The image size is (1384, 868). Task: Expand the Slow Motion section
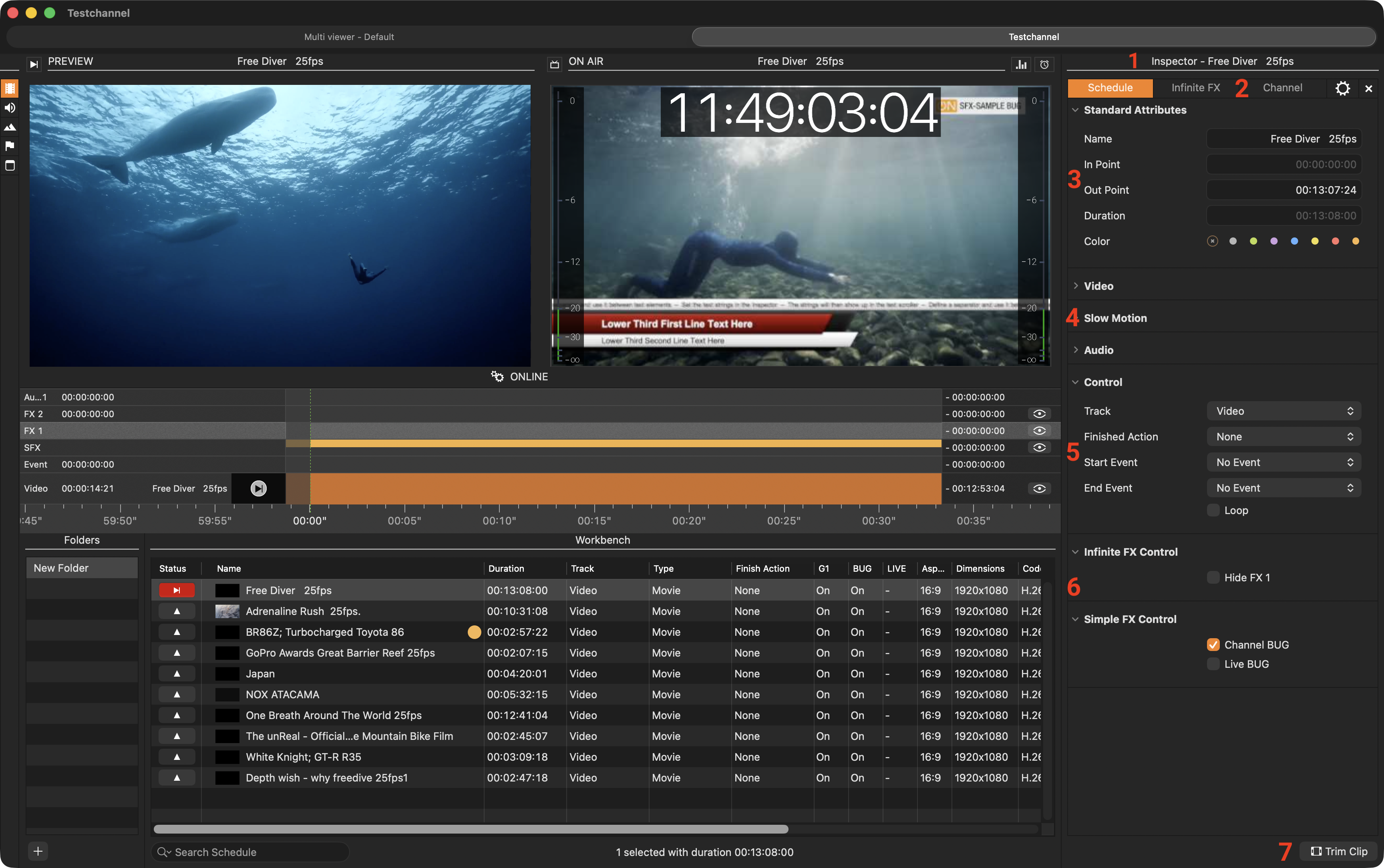point(1115,318)
